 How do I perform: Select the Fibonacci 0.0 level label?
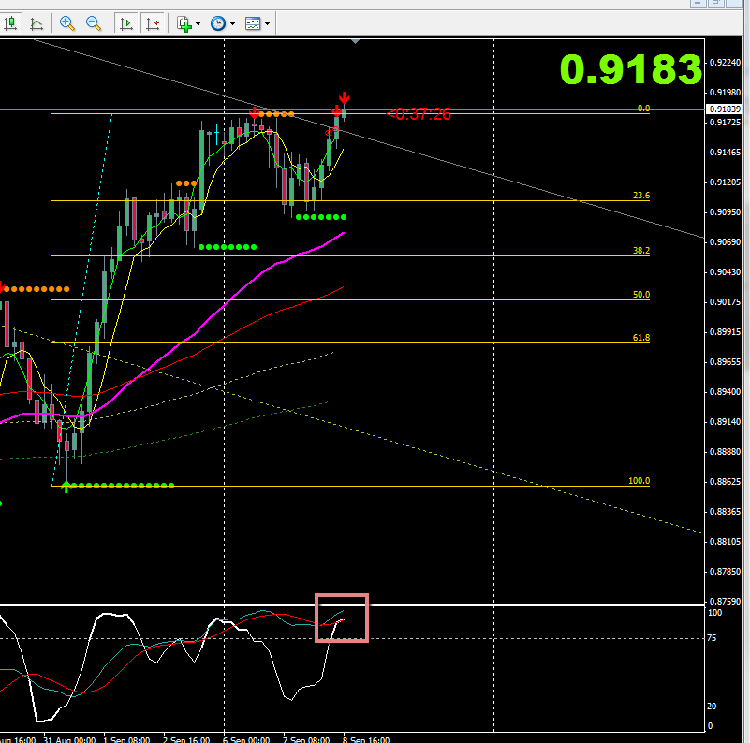tap(644, 108)
